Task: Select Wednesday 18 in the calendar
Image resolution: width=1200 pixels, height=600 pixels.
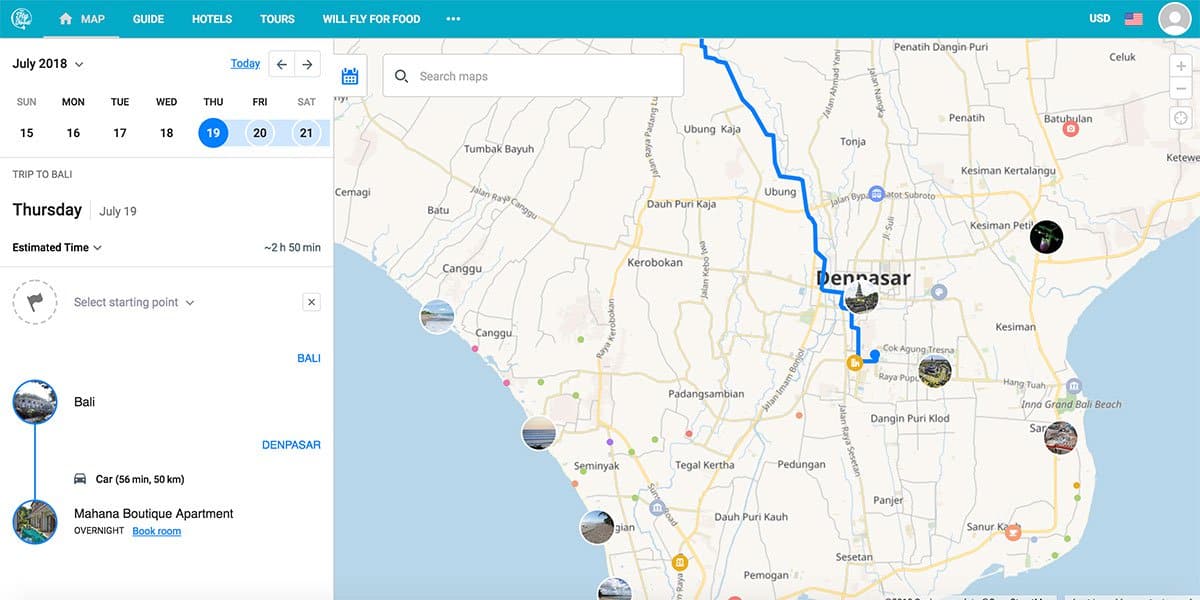Action: pyautogui.click(x=167, y=133)
